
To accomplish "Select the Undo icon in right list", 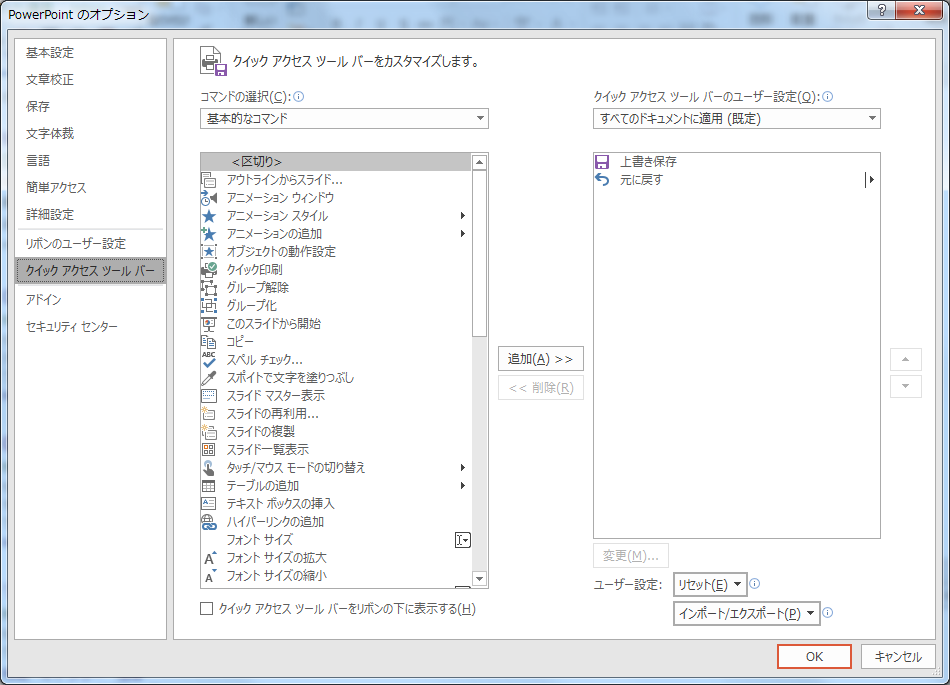I will tap(602, 180).
